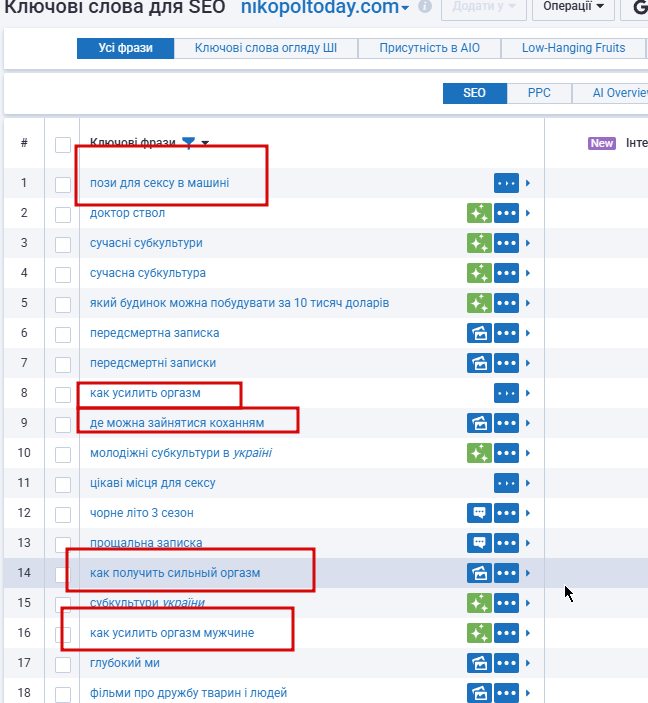Select the Усі фрази tab
This screenshot has width=648, height=703.
click(x=126, y=48)
